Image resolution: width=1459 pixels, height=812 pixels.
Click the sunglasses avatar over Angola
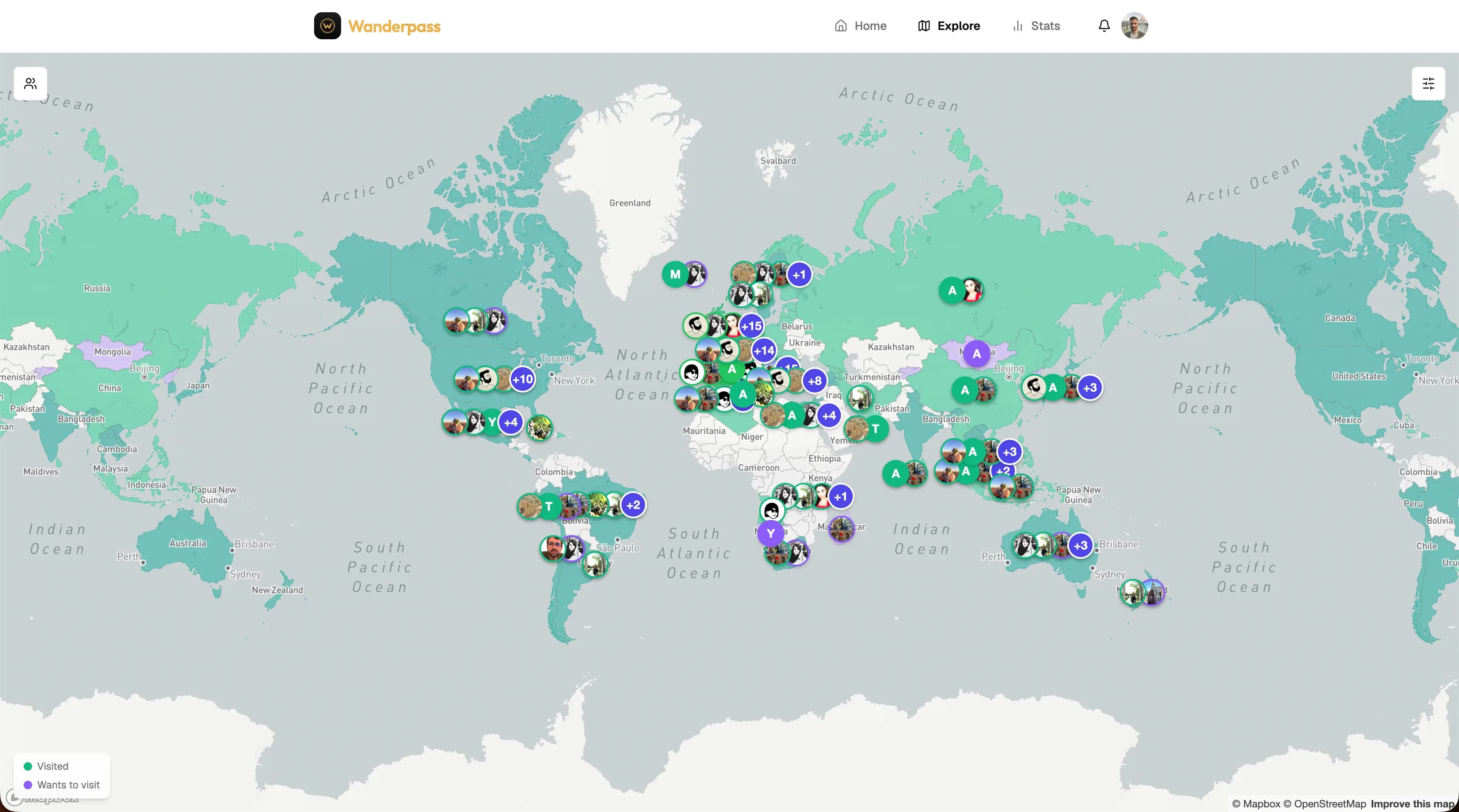coord(771,512)
